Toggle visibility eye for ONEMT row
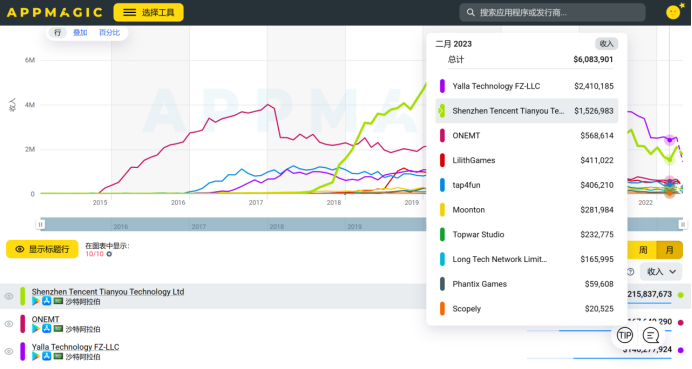 pyautogui.click(x=9, y=324)
